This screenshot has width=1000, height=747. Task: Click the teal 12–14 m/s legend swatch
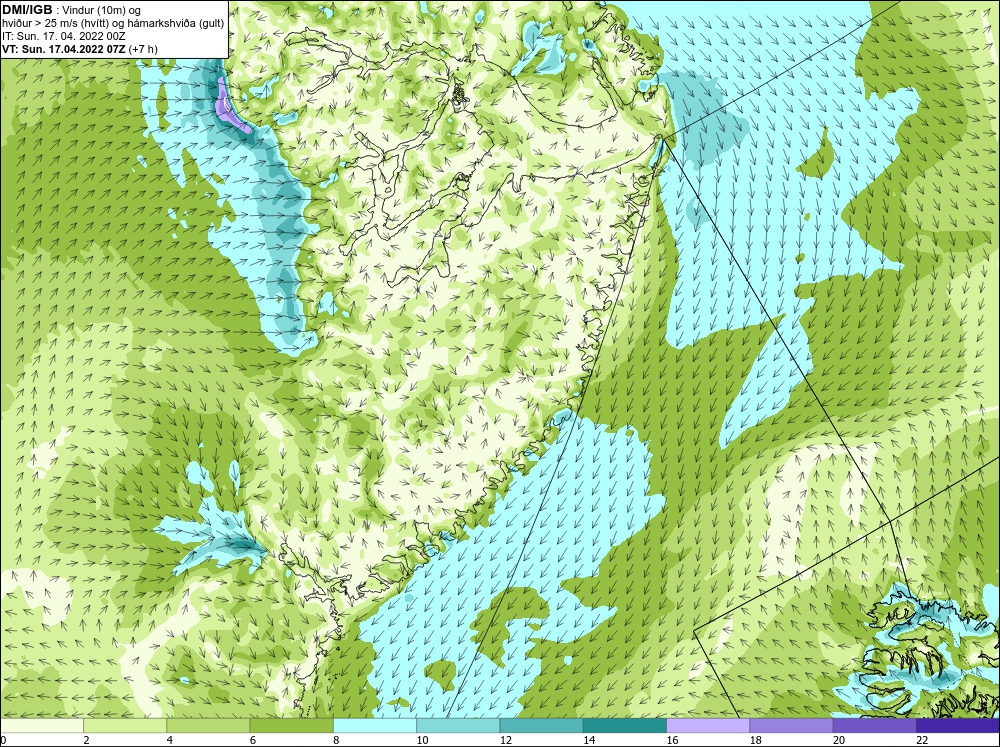[541, 725]
